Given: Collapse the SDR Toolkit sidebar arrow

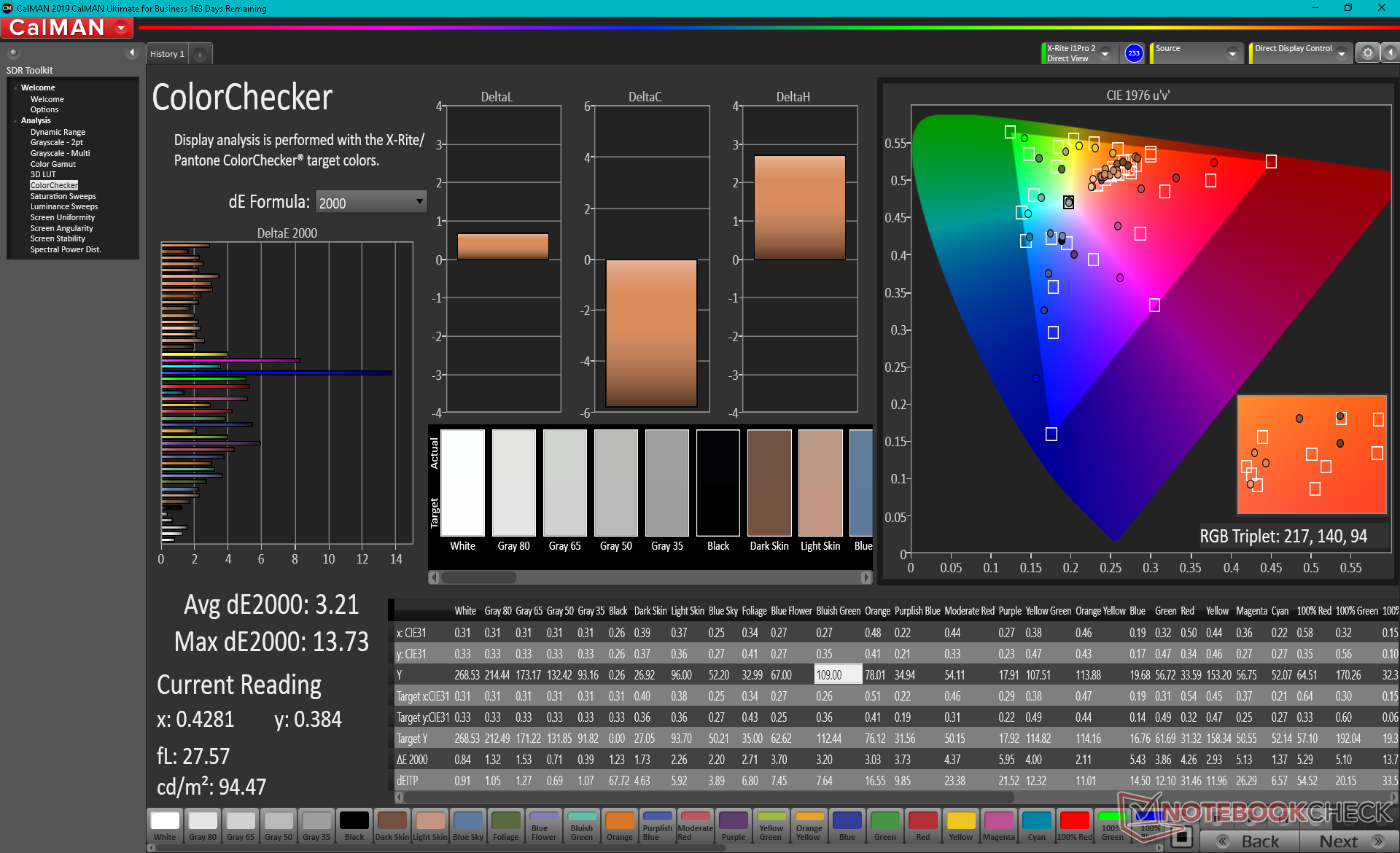Looking at the screenshot, I should pos(131,52).
